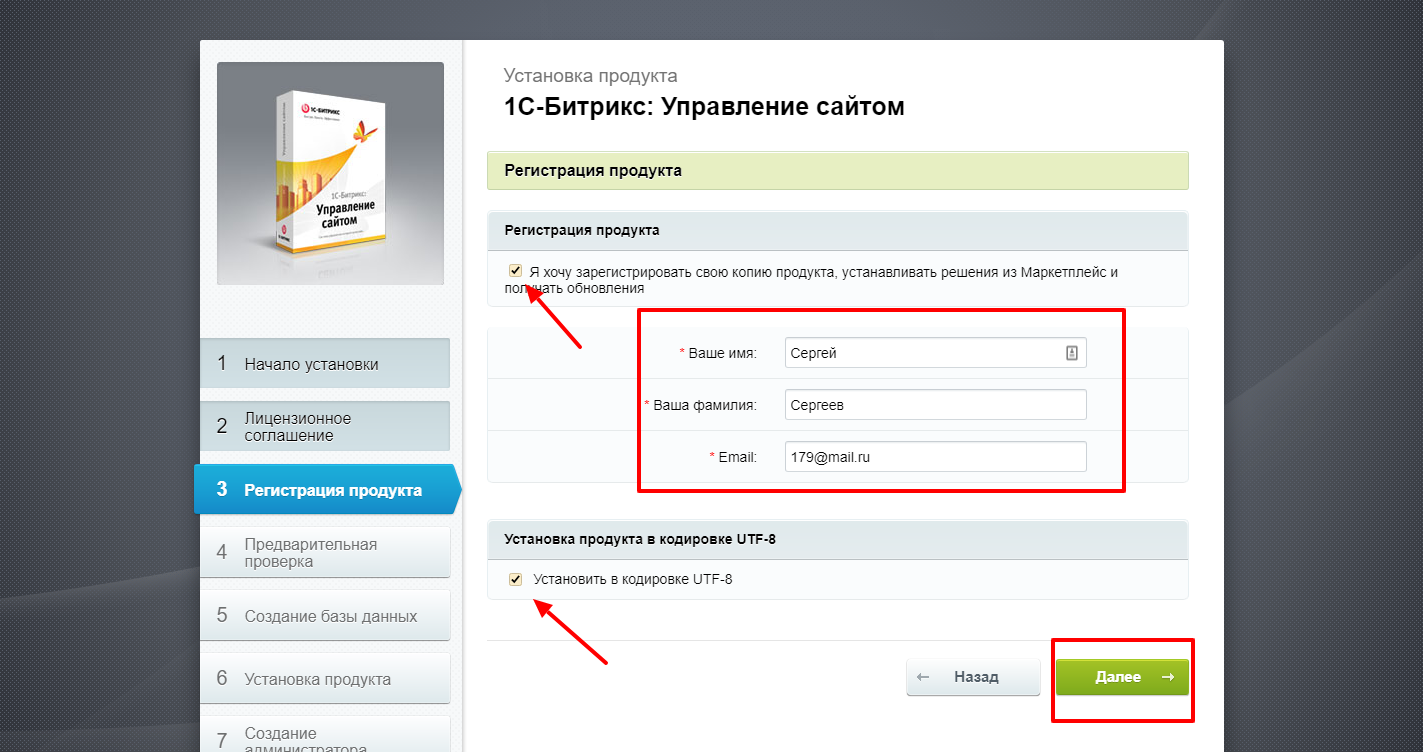The image size is (1423, 752).
Task: Click the 'Установить в кодировке UTF-8' label
Action: tap(633, 579)
